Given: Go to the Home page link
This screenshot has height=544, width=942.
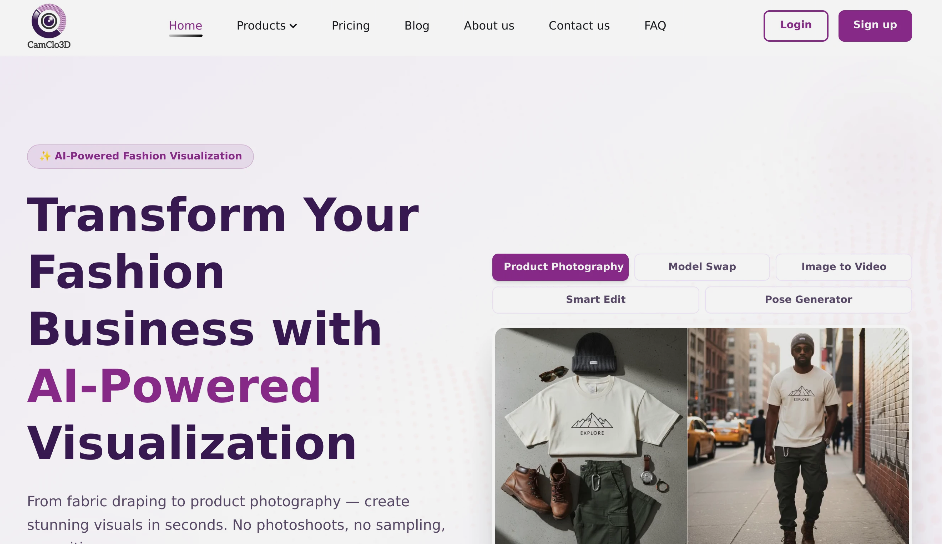Looking at the screenshot, I should tap(185, 26).
